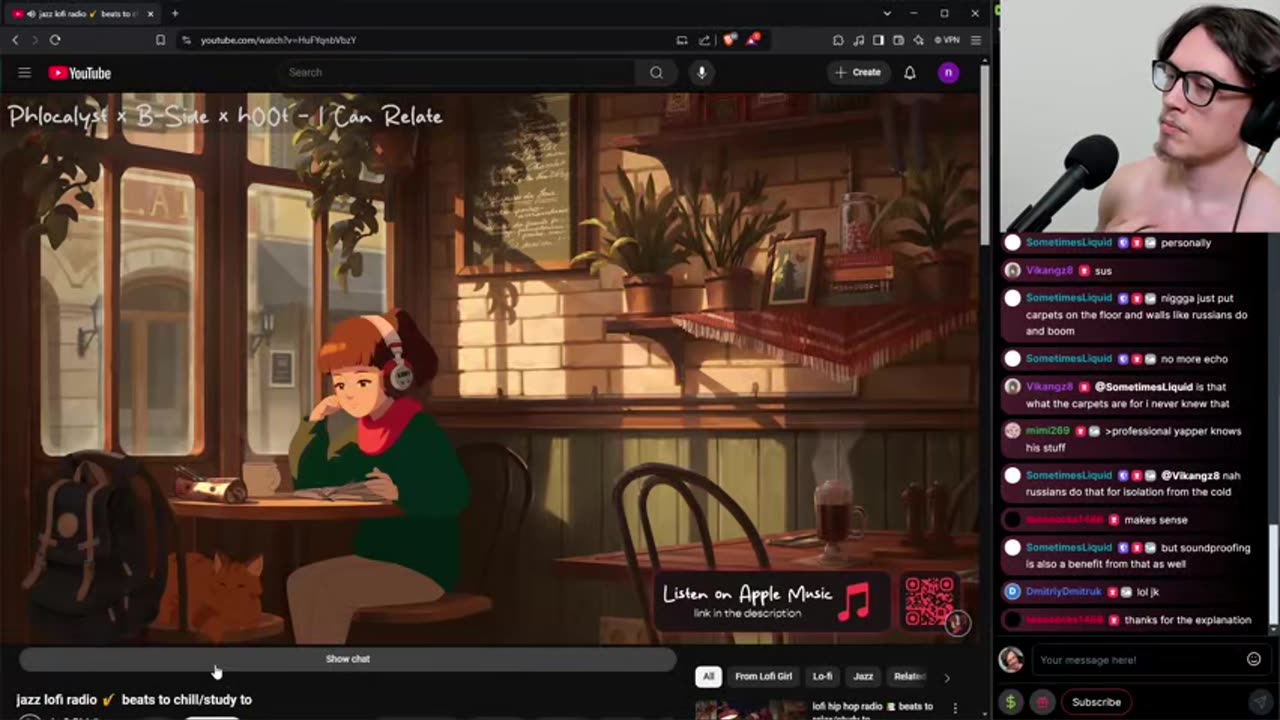Open the YouTube Create menu
This screenshot has width=1280, height=720.
858,72
